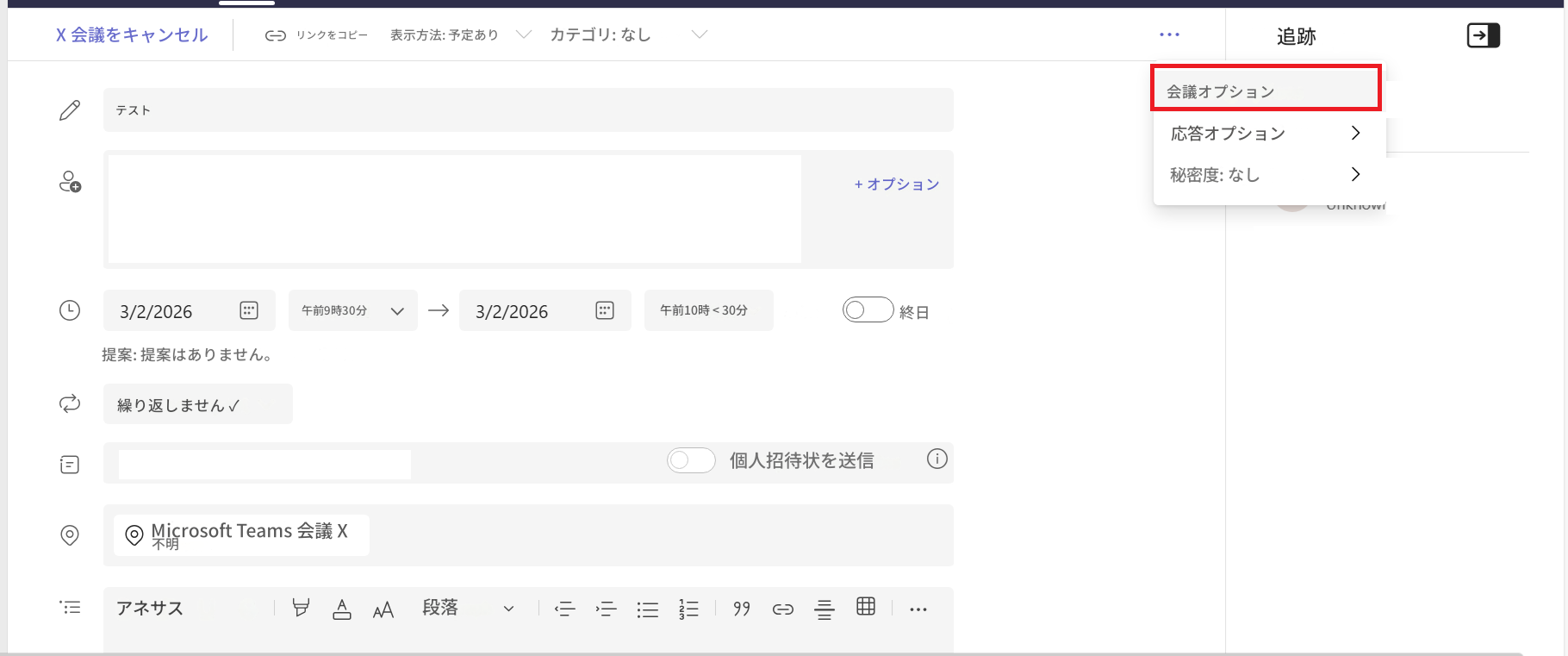Viewport: 1568px width, 656px height.
Task: Insert a numbered list
Action: [689, 609]
